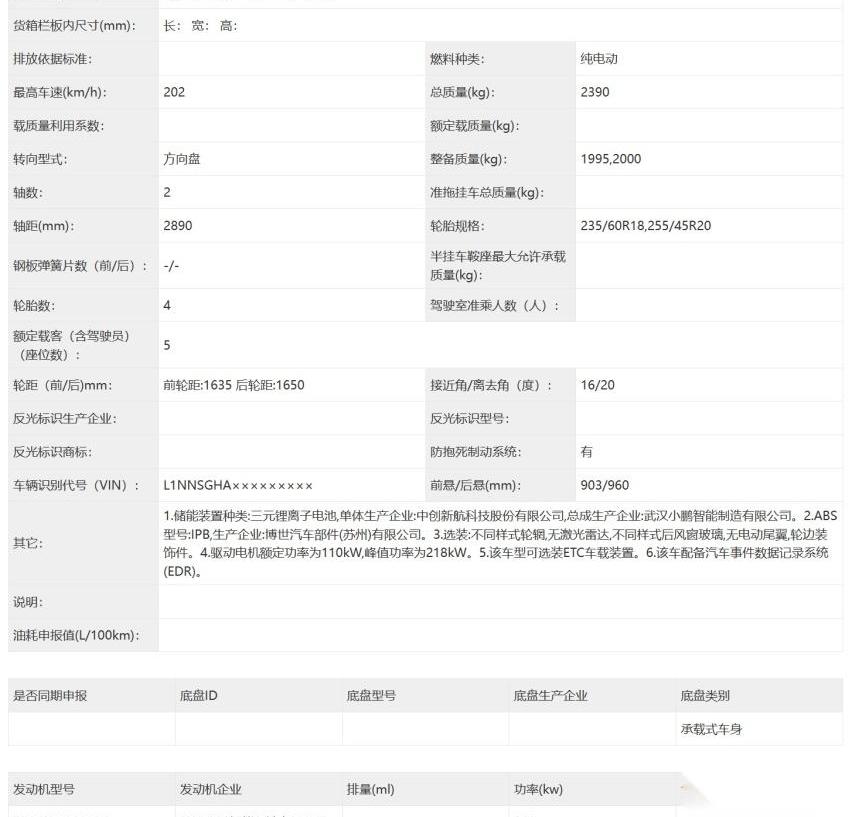The image size is (852, 817).
Task: Select the 载质量利用系数 label
Action: 58,125
